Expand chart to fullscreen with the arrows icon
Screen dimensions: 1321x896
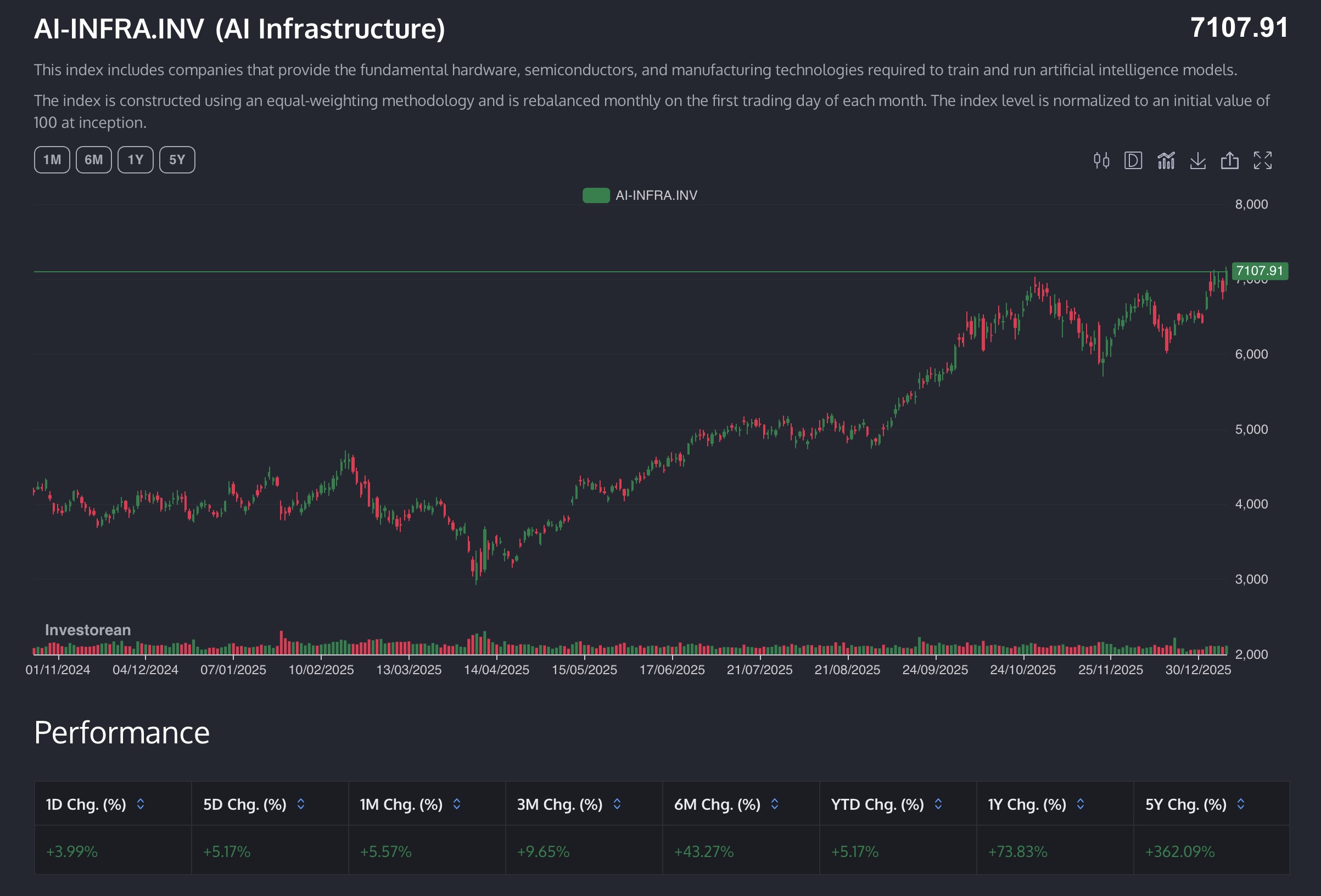coord(1262,161)
